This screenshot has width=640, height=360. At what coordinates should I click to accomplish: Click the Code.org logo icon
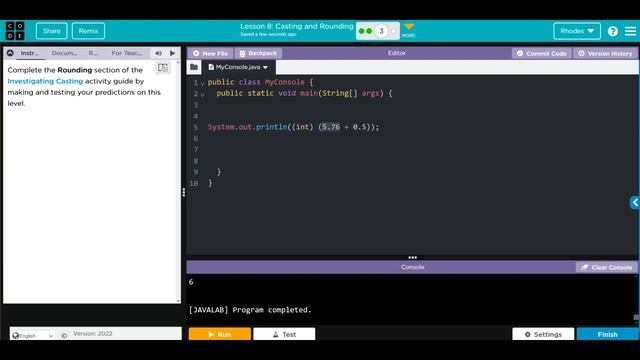pos(15,31)
